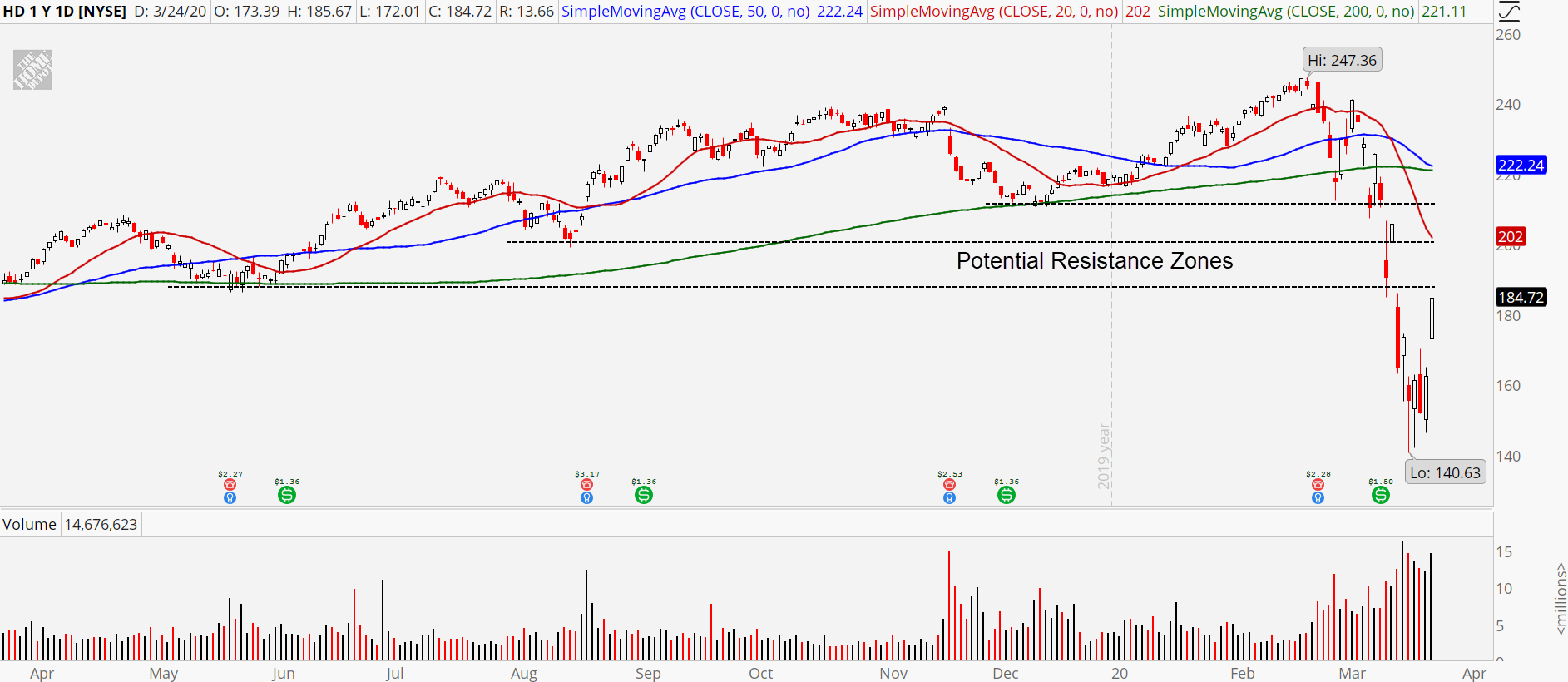This screenshot has height=682, width=1568.
Task: Click the 260 price axis label
Action: point(1508,35)
